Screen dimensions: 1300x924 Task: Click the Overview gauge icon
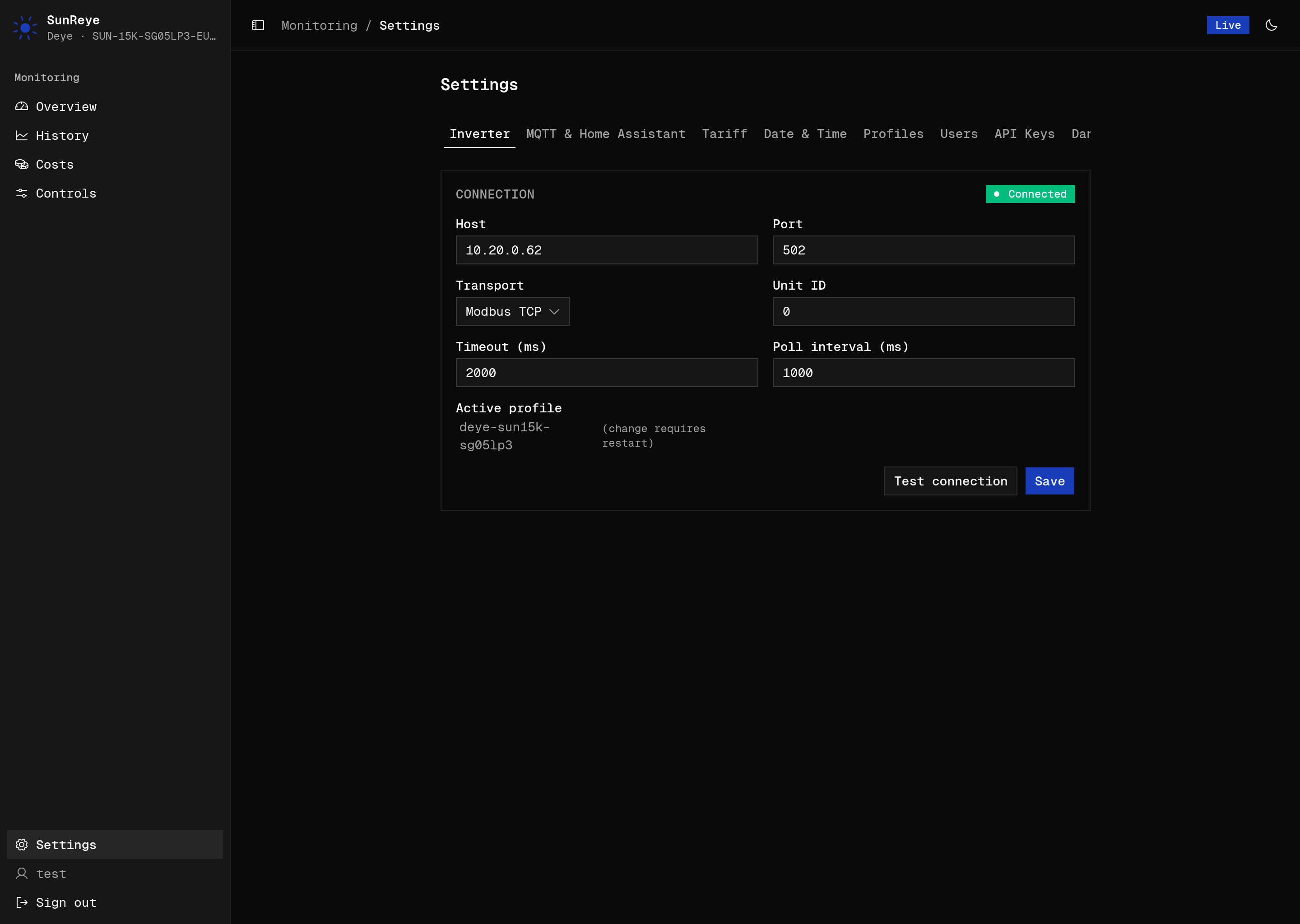22,106
